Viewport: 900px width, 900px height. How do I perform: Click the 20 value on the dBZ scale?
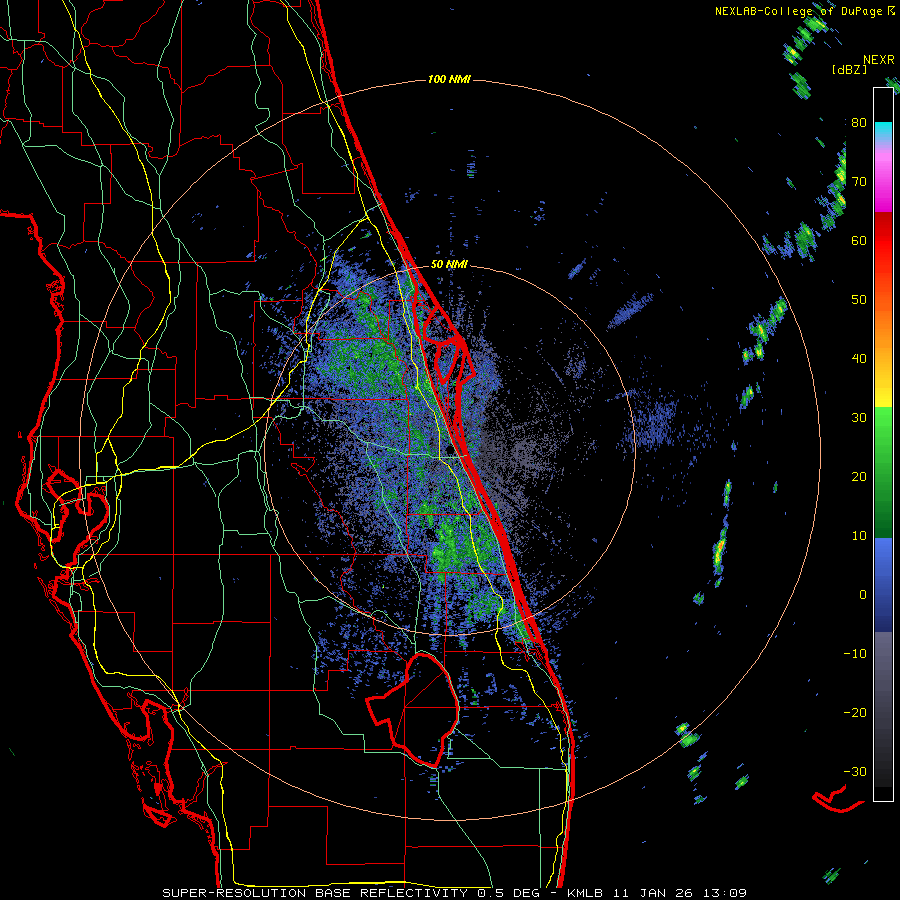[859, 477]
